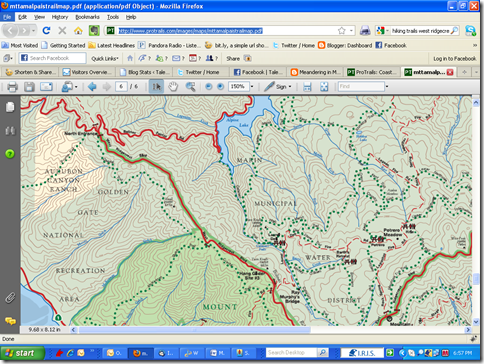
Task: Show more bookmarks with the chevron
Action: click(x=475, y=45)
